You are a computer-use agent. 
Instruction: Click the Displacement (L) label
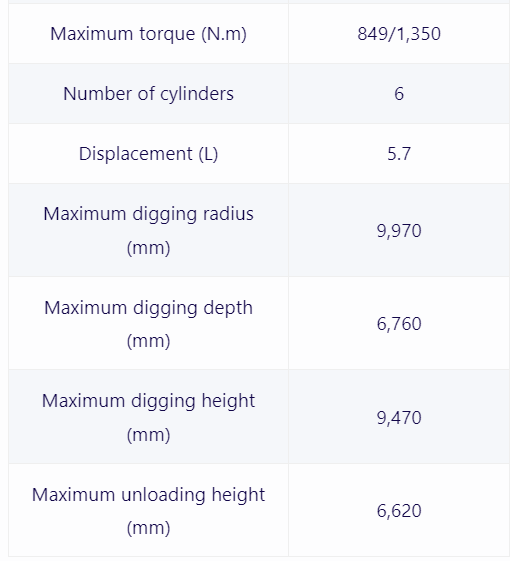pos(148,154)
